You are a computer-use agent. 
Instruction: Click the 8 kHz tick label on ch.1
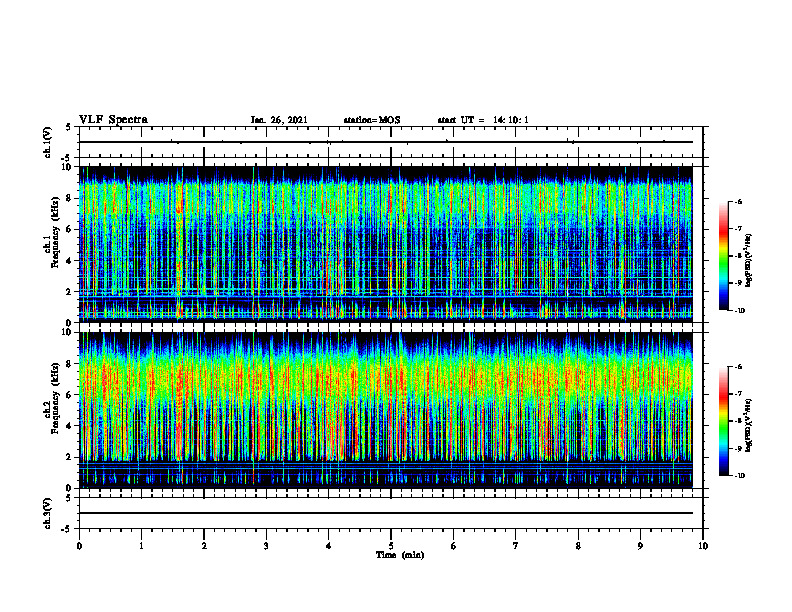coord(69,198)
